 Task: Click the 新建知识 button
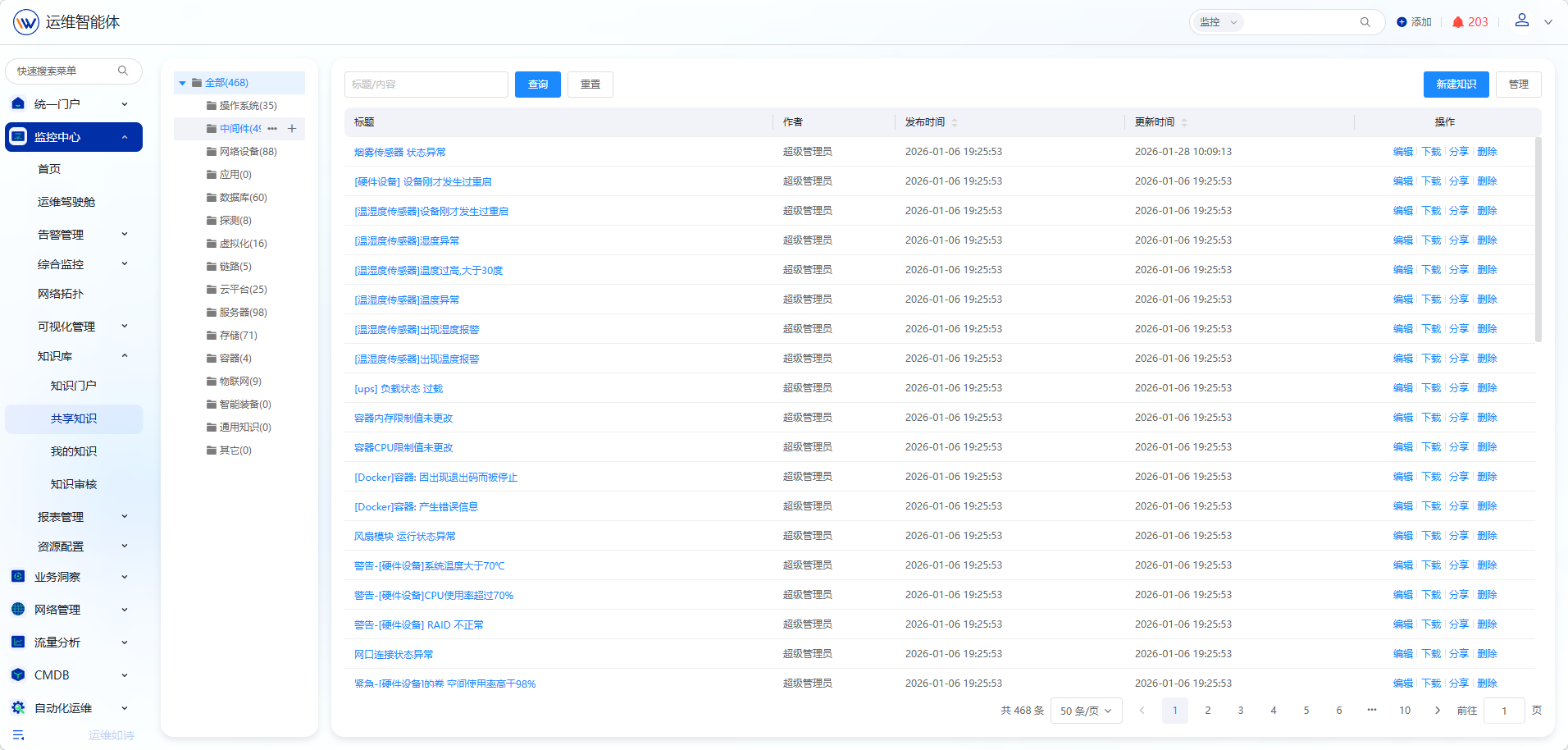(x=1456, y=85)
